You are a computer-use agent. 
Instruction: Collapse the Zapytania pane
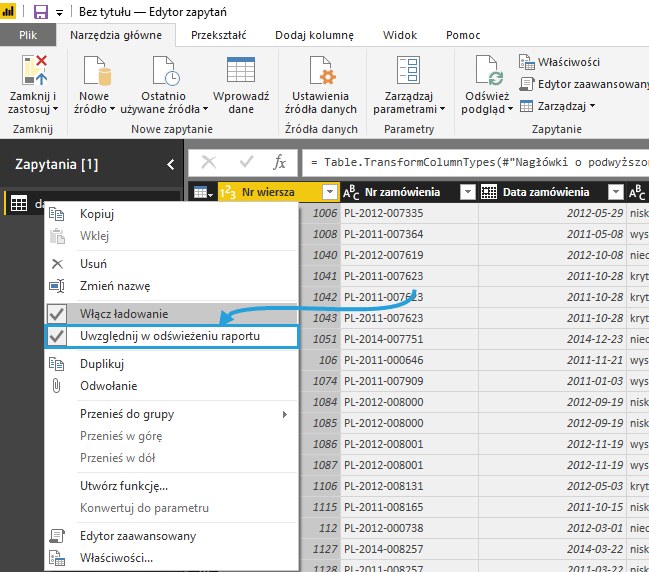pyautogui.click(x=171, y=164)
